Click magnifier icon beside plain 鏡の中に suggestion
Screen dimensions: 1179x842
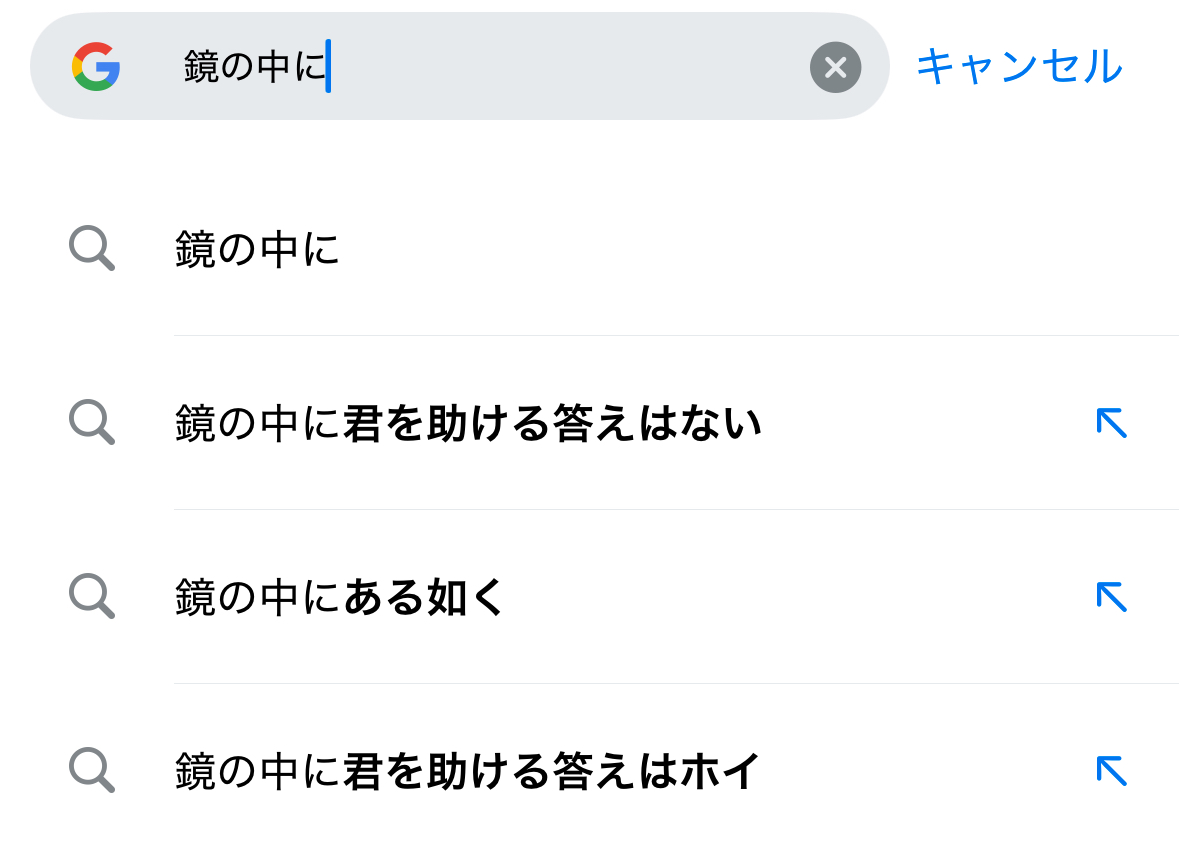(x=92, y=249)
